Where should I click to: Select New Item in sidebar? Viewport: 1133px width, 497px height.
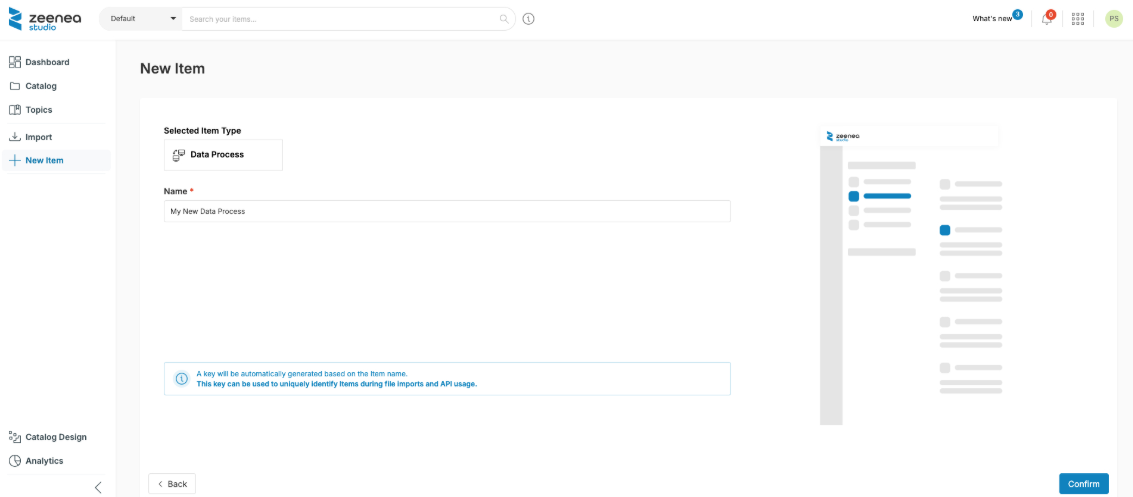(44, 160)
